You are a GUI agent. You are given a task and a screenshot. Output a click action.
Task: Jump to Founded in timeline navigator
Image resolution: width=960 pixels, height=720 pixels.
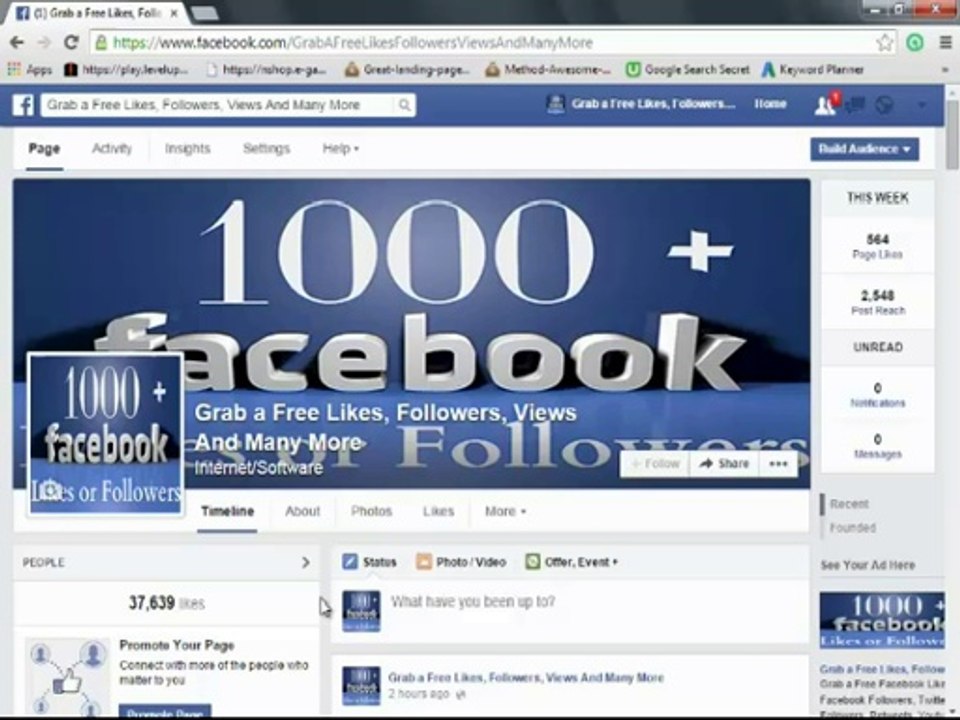[852, 528]
